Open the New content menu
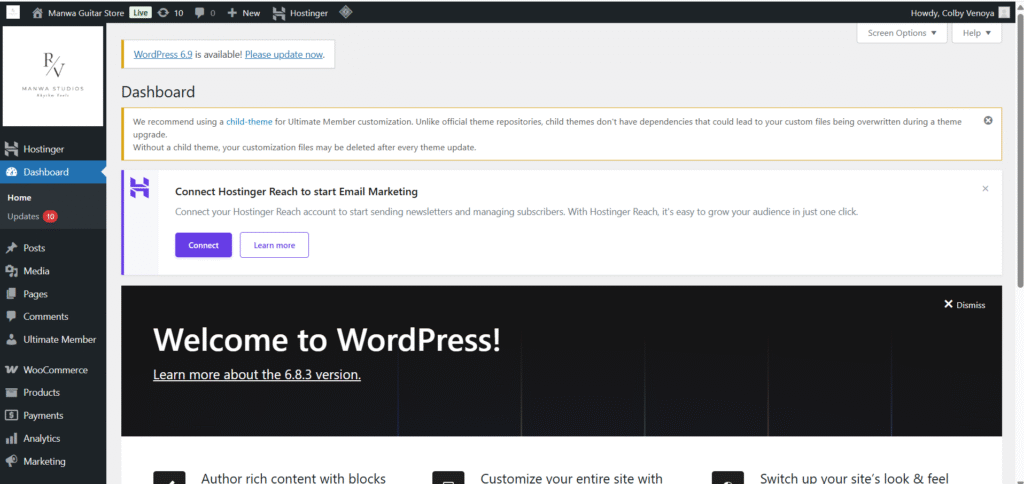The height and width of the screenshot is (484, 1024). [243, 13]
